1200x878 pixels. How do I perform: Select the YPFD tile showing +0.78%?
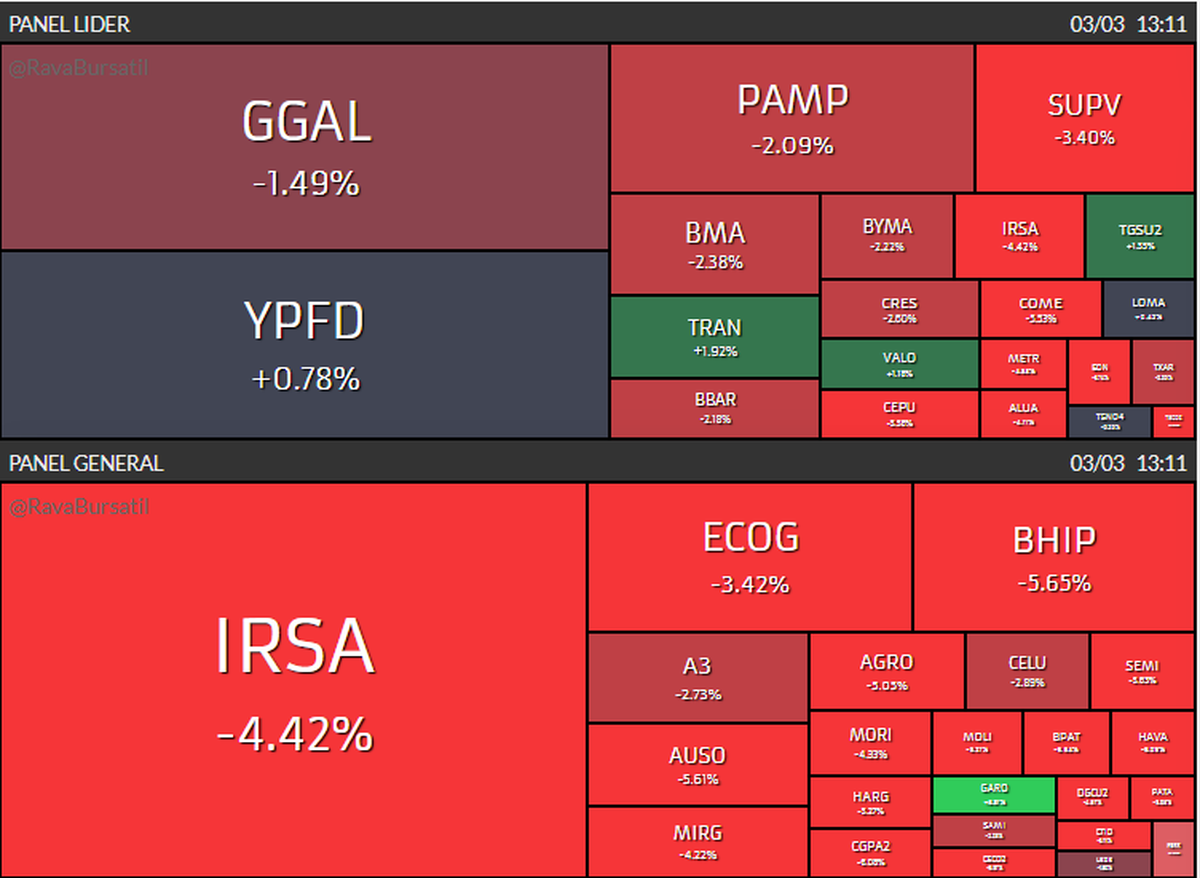pos(305,344)
